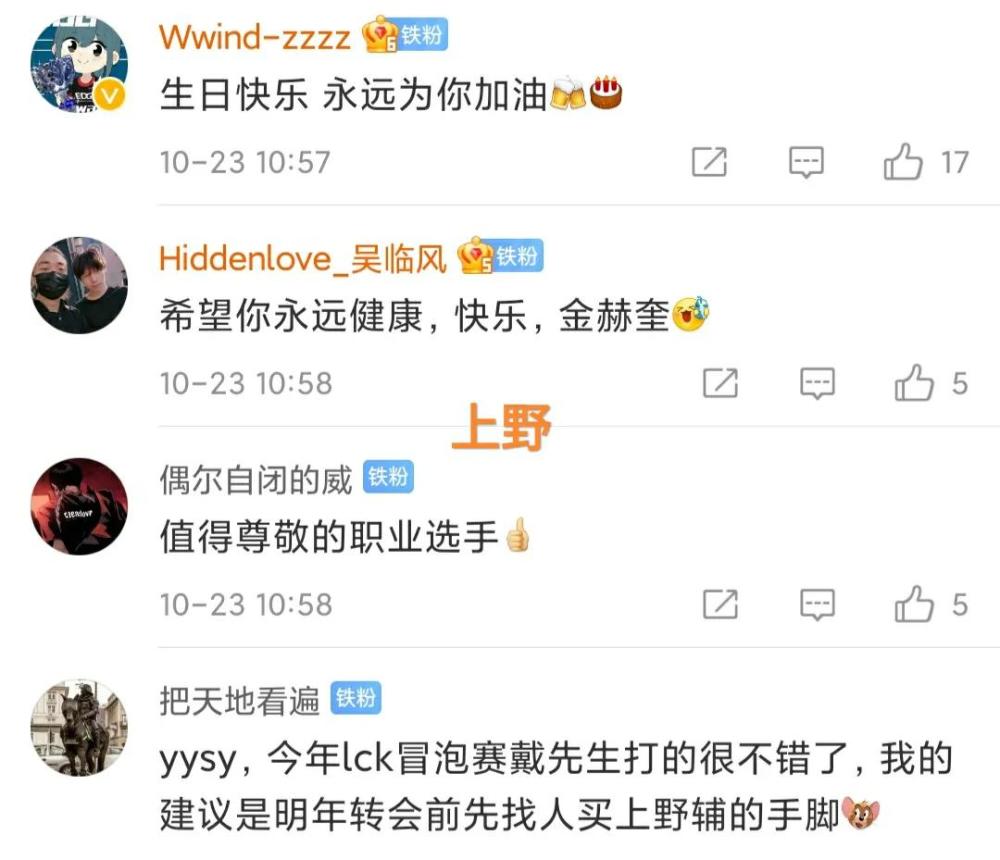Visit Hiddenlove_吴临风 username link
The height and width of the screenshot is (860, 1000).
point(303,258)
